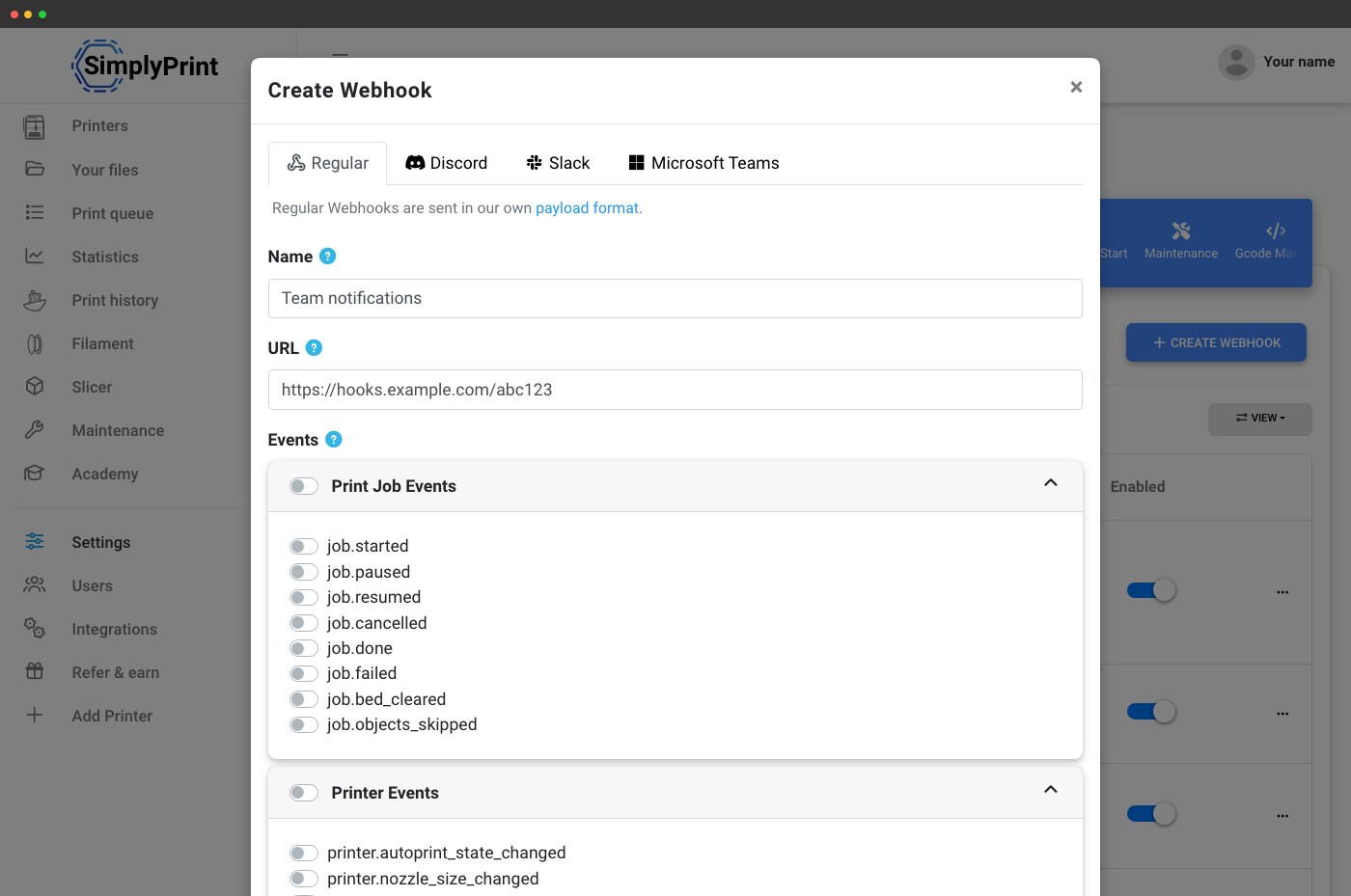Disable the first webhook's enabled switch
Image resolution: width=1351 pixels, height=896 pixels.
point(1151,590)
